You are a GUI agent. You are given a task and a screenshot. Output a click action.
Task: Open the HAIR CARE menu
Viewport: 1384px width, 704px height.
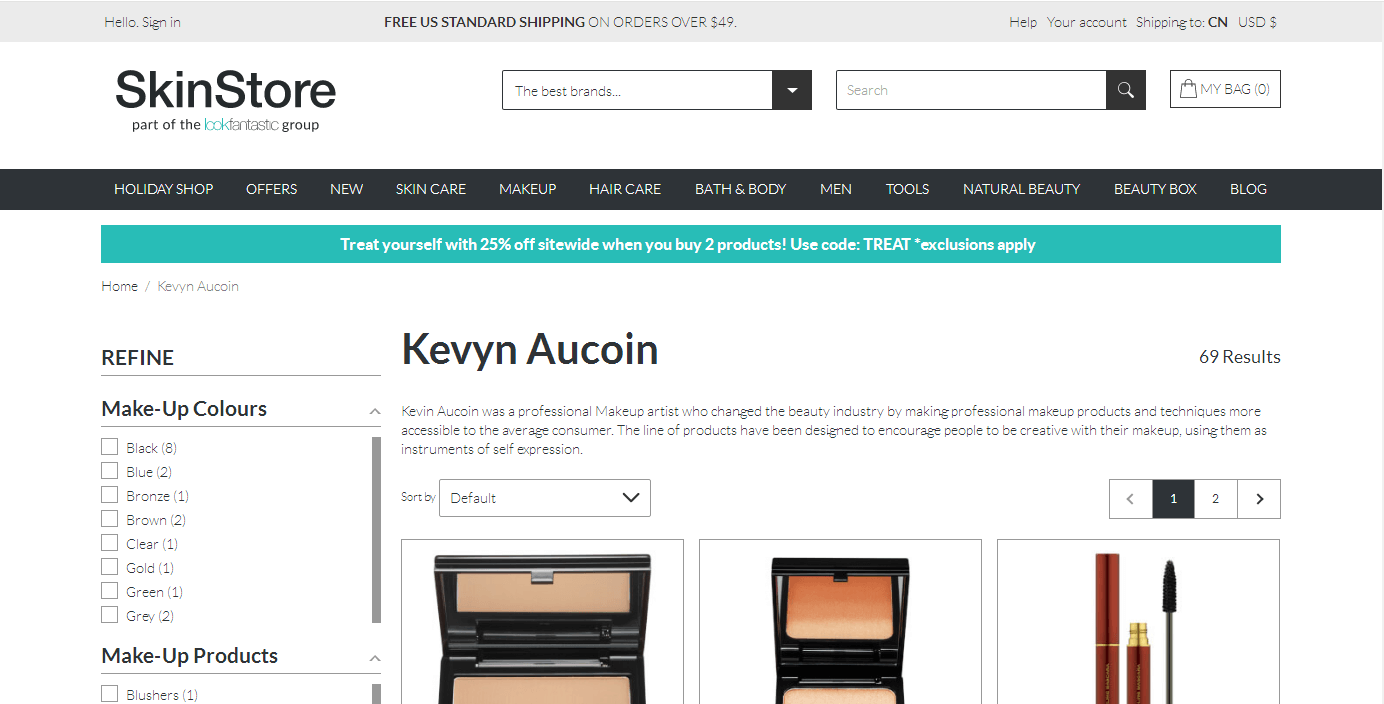coord(625,189)
